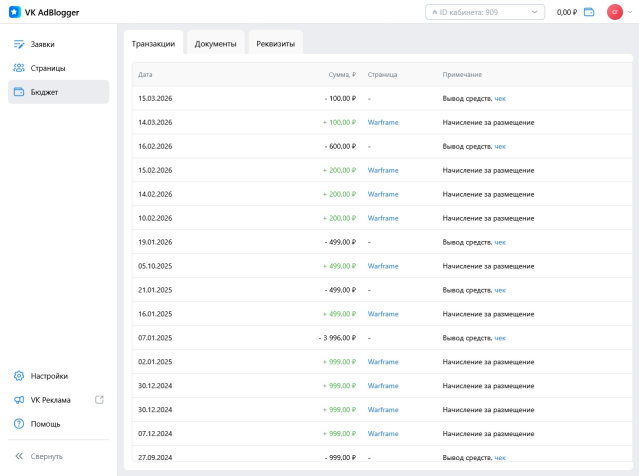
Task: Open the user avatar account menu
Action: [x=615, y=12]
